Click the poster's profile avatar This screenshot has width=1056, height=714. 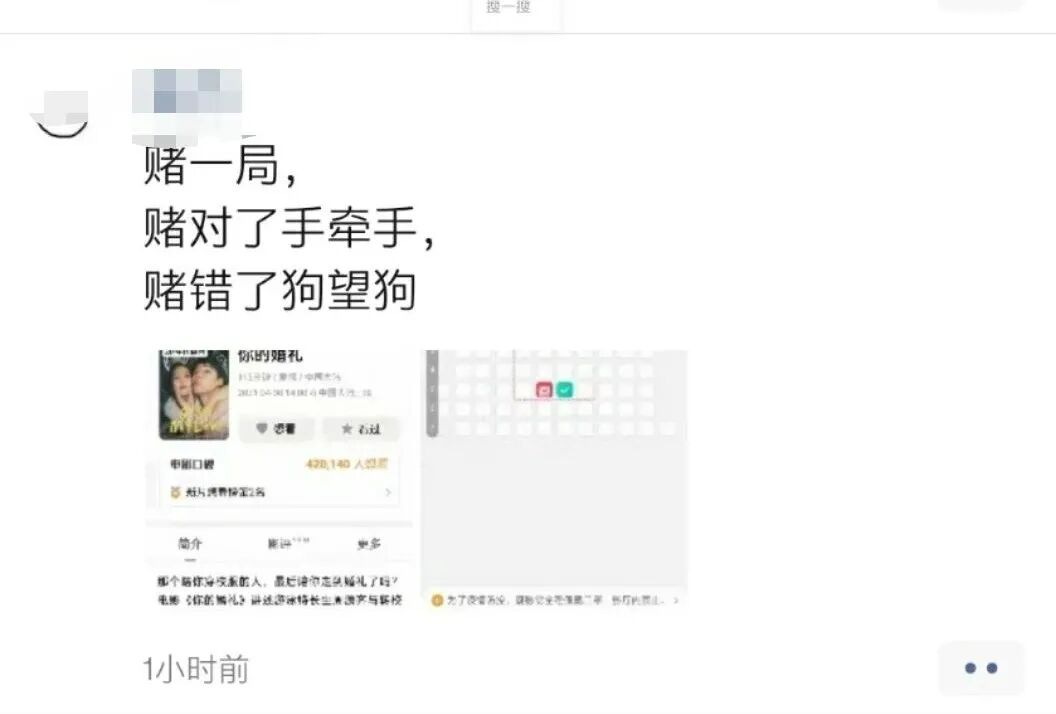[x=61, y=114]
